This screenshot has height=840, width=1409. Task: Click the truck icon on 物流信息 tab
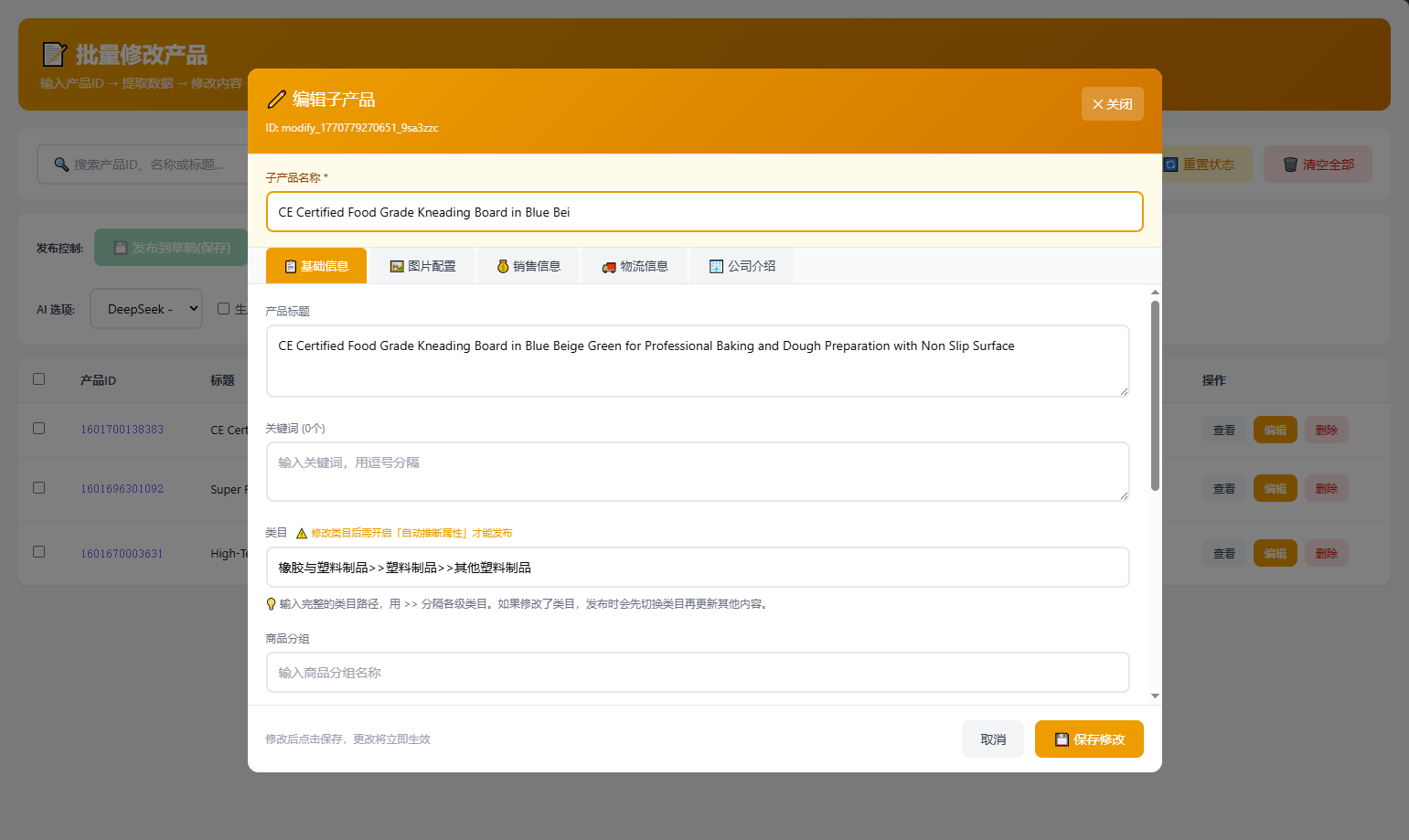[609, 267]
